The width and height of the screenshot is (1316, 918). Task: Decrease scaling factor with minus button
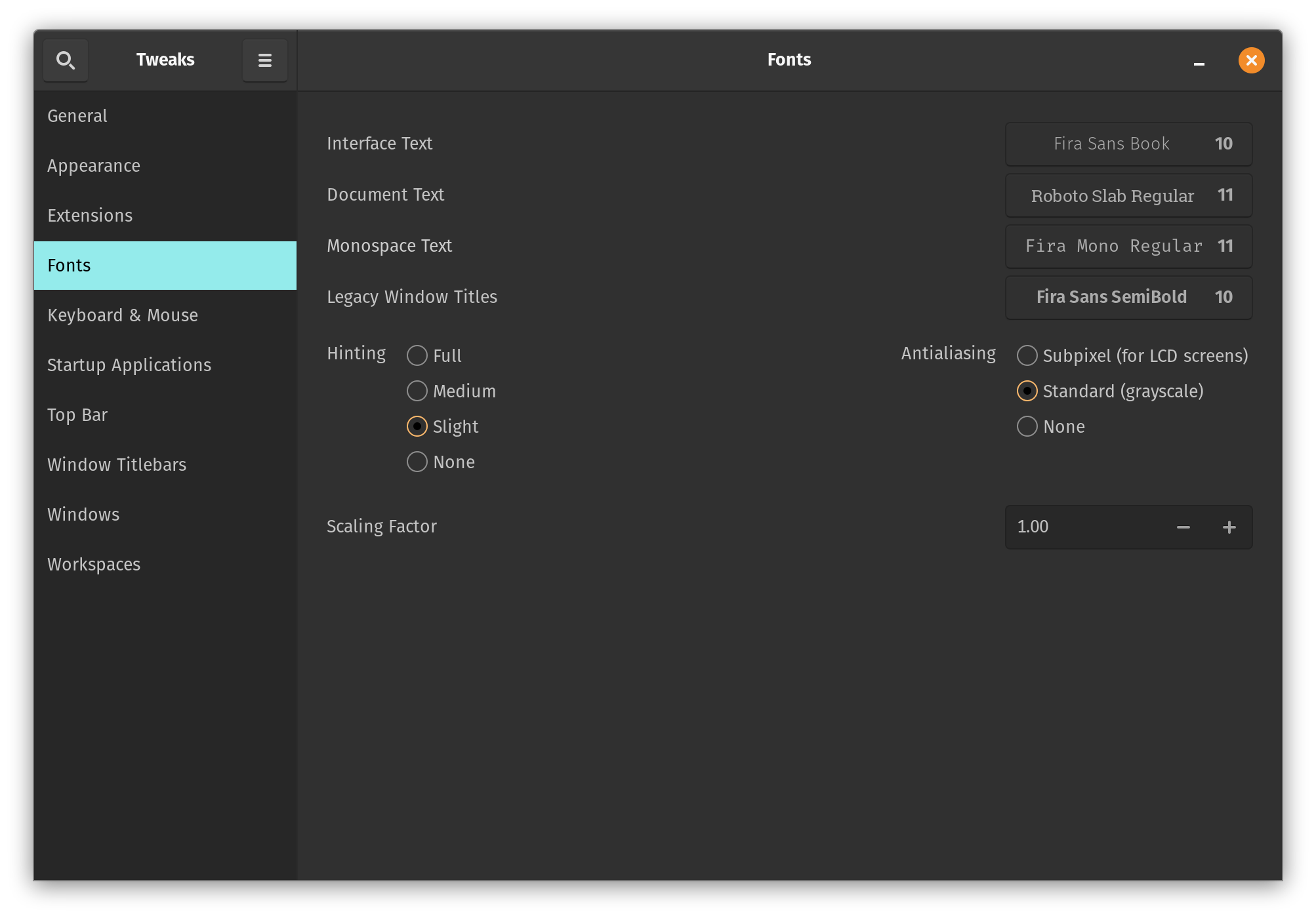coord(1183,527)
